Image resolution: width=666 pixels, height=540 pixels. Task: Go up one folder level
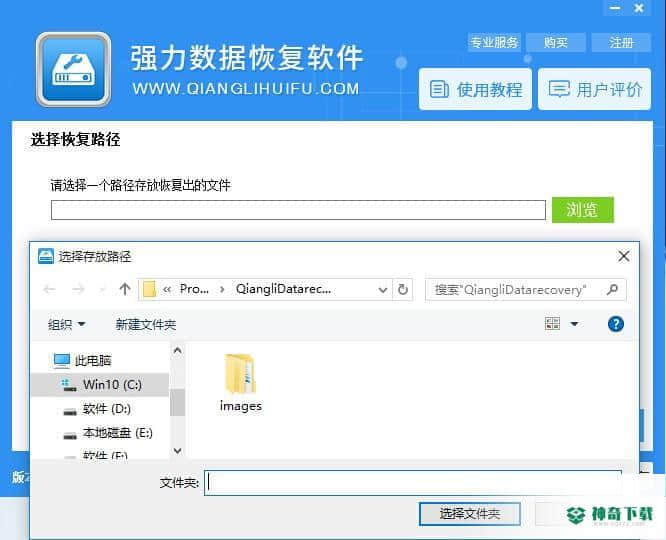pyautogui.click(x=124, y=289)
